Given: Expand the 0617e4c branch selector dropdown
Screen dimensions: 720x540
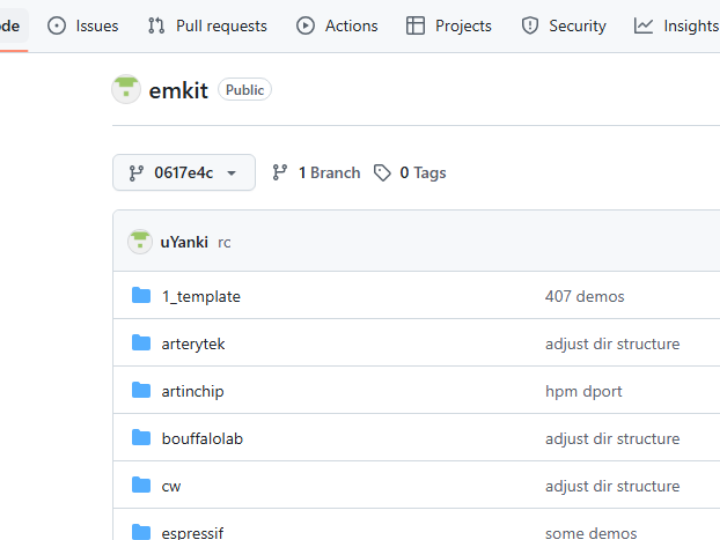Looking at the screenshot, I should [x=184, y=173].
